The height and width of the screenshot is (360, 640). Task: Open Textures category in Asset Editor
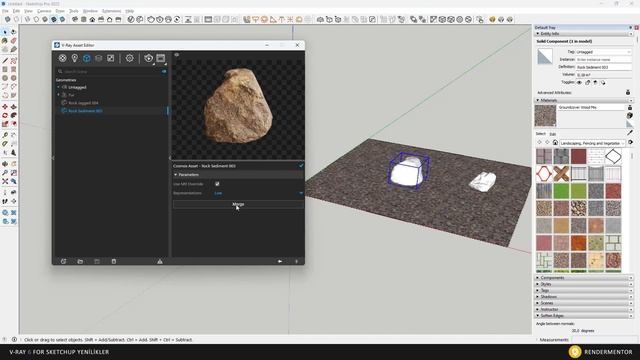(x=111, y=58)
